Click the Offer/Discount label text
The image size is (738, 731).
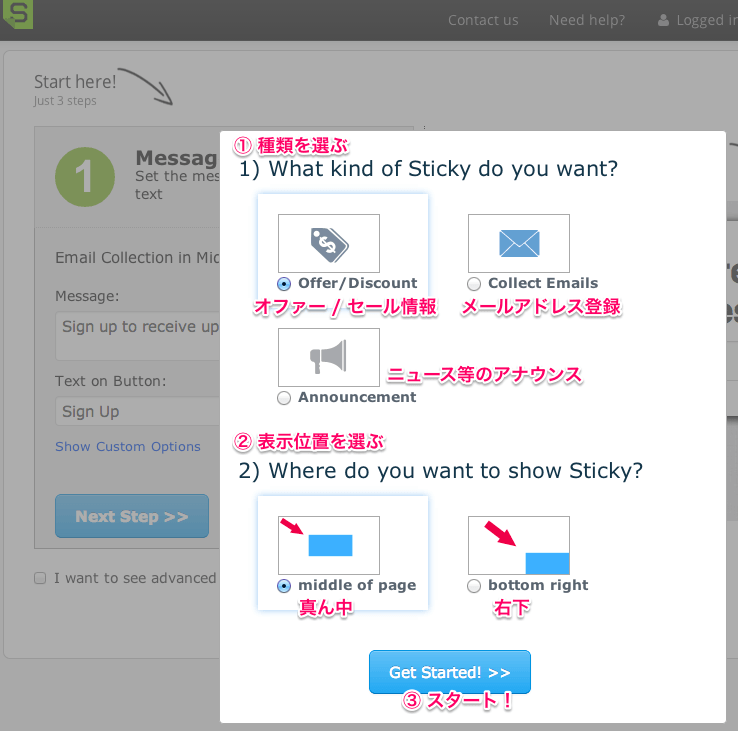[358, 283]
